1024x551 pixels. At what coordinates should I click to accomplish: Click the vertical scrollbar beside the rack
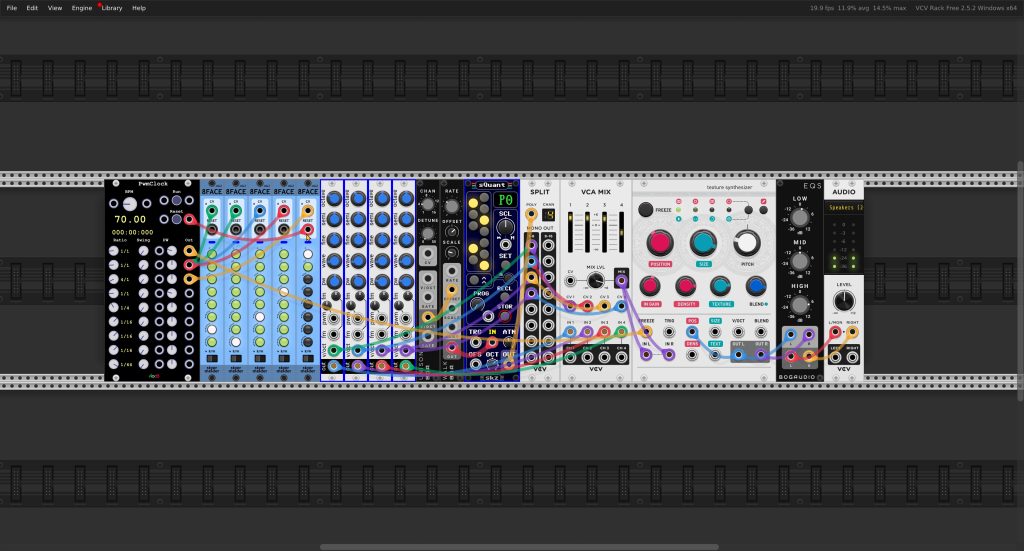(x=1020, y=281)
